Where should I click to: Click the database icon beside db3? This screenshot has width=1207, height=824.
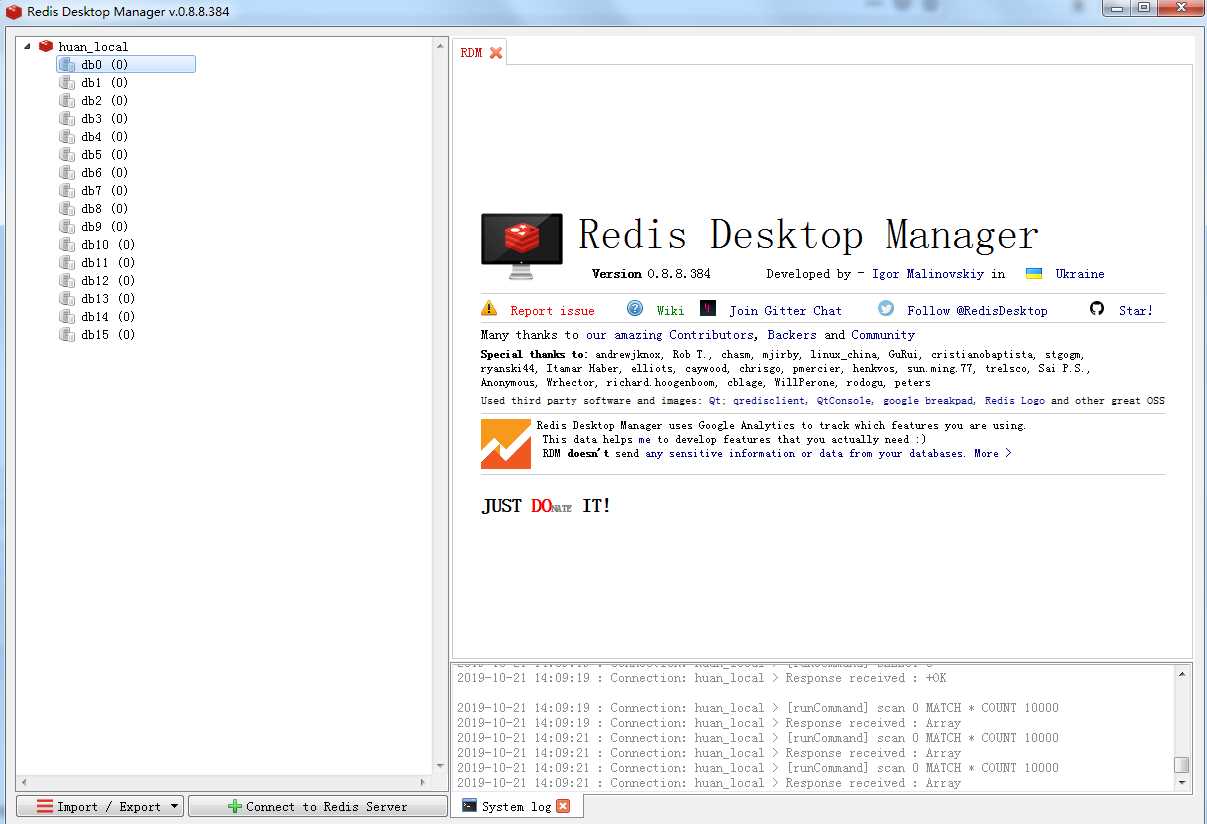(x=67, y=118)
